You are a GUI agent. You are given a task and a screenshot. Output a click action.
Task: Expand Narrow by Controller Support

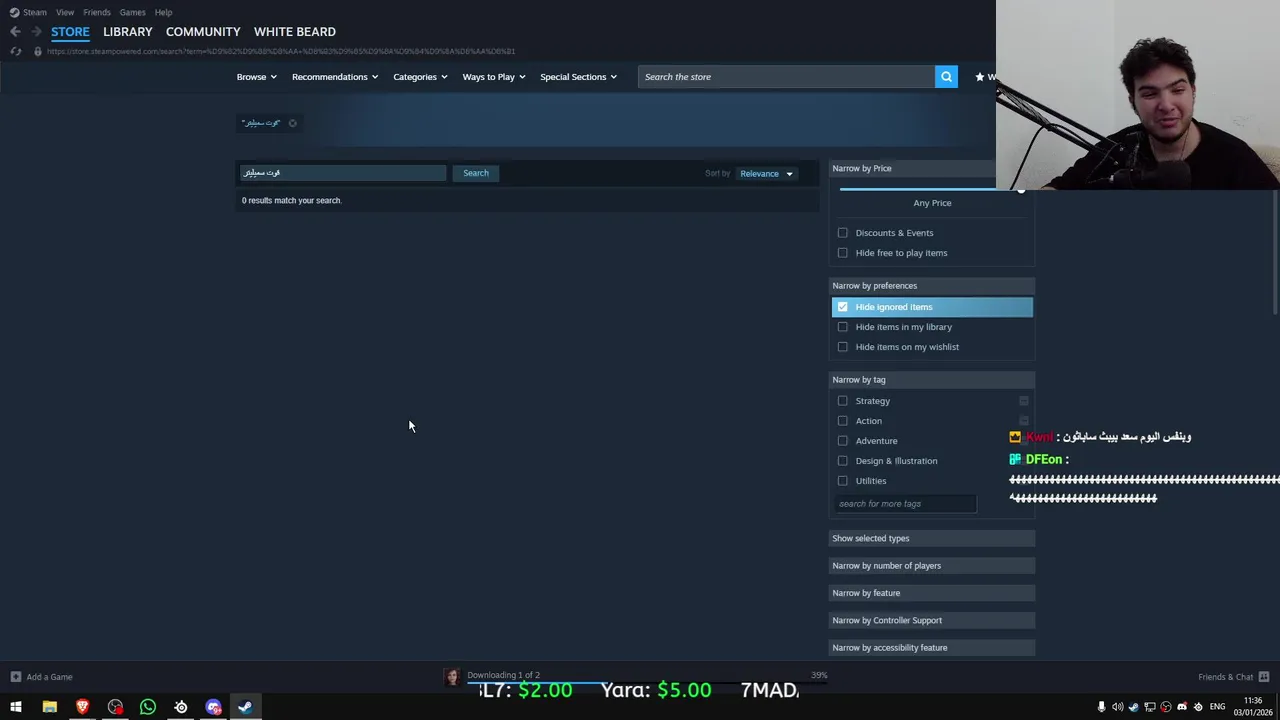click(x=932, y=620)
